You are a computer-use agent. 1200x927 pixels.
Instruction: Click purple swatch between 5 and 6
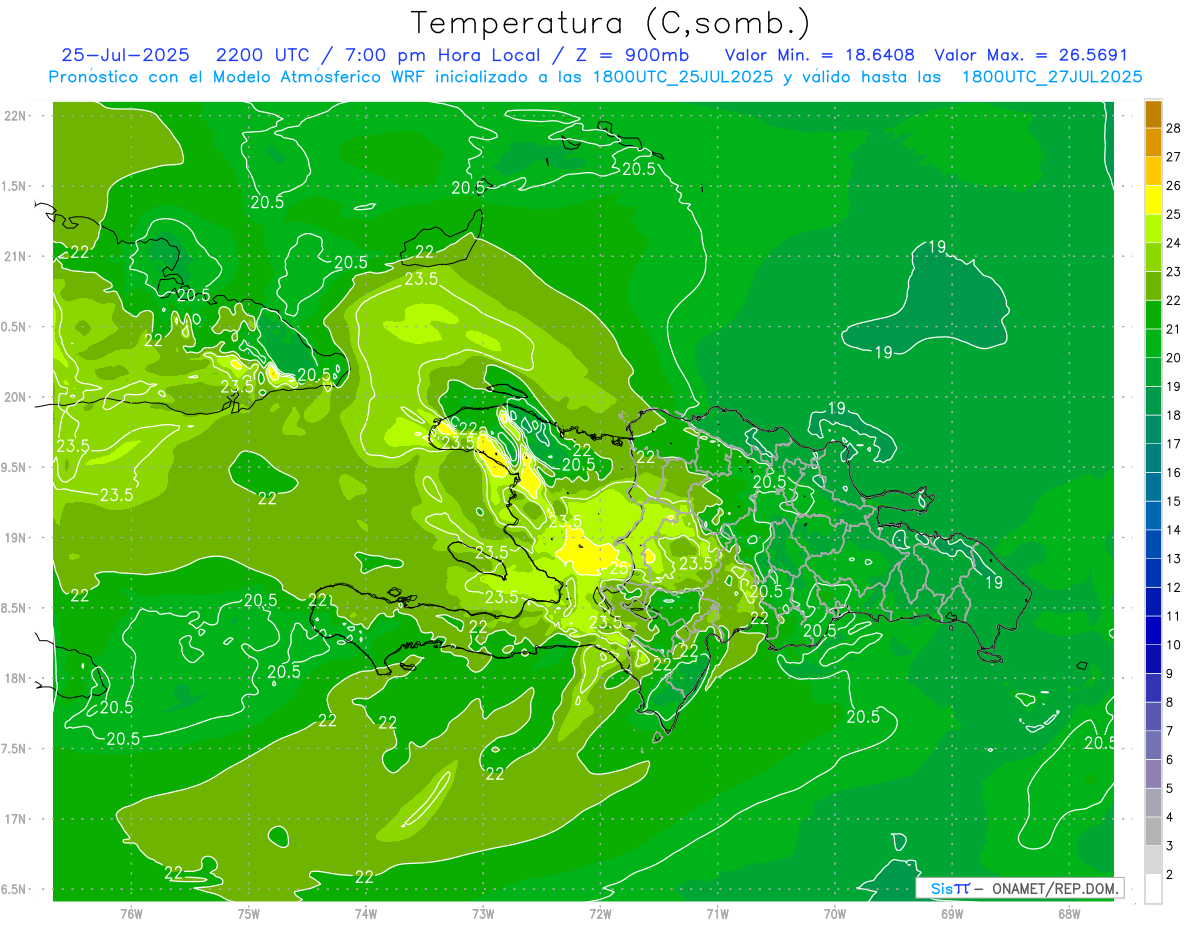[1153, 774]
